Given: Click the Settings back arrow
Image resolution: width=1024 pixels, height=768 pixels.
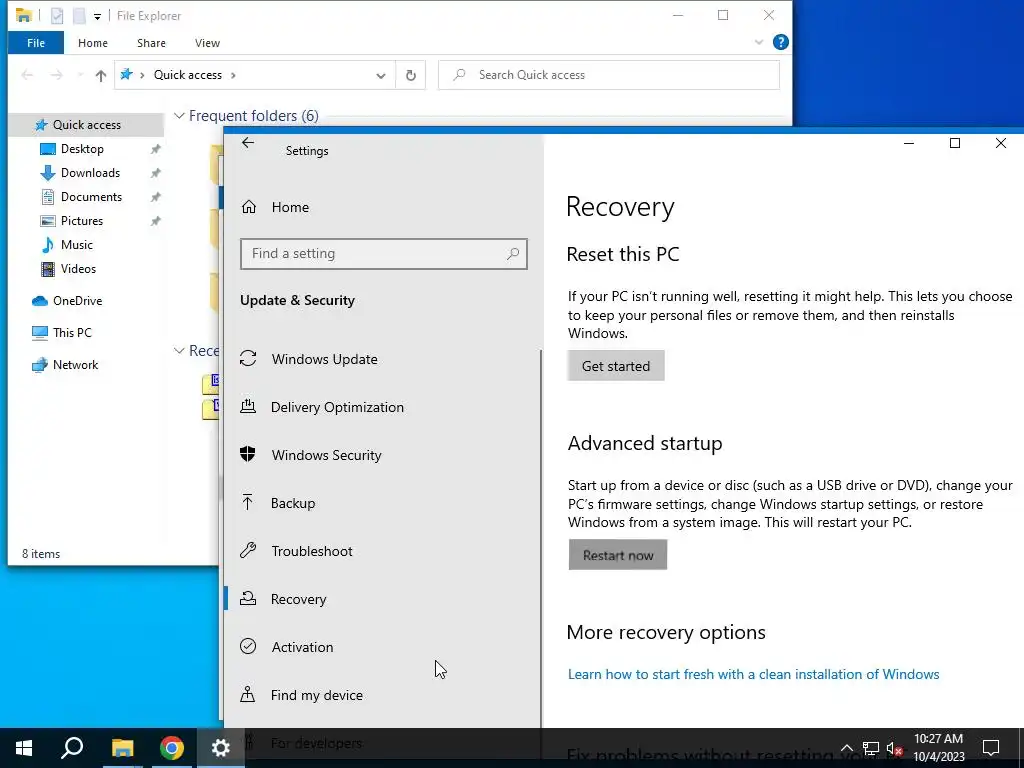Looking at the screenshot, I should [x=248, y=143].
